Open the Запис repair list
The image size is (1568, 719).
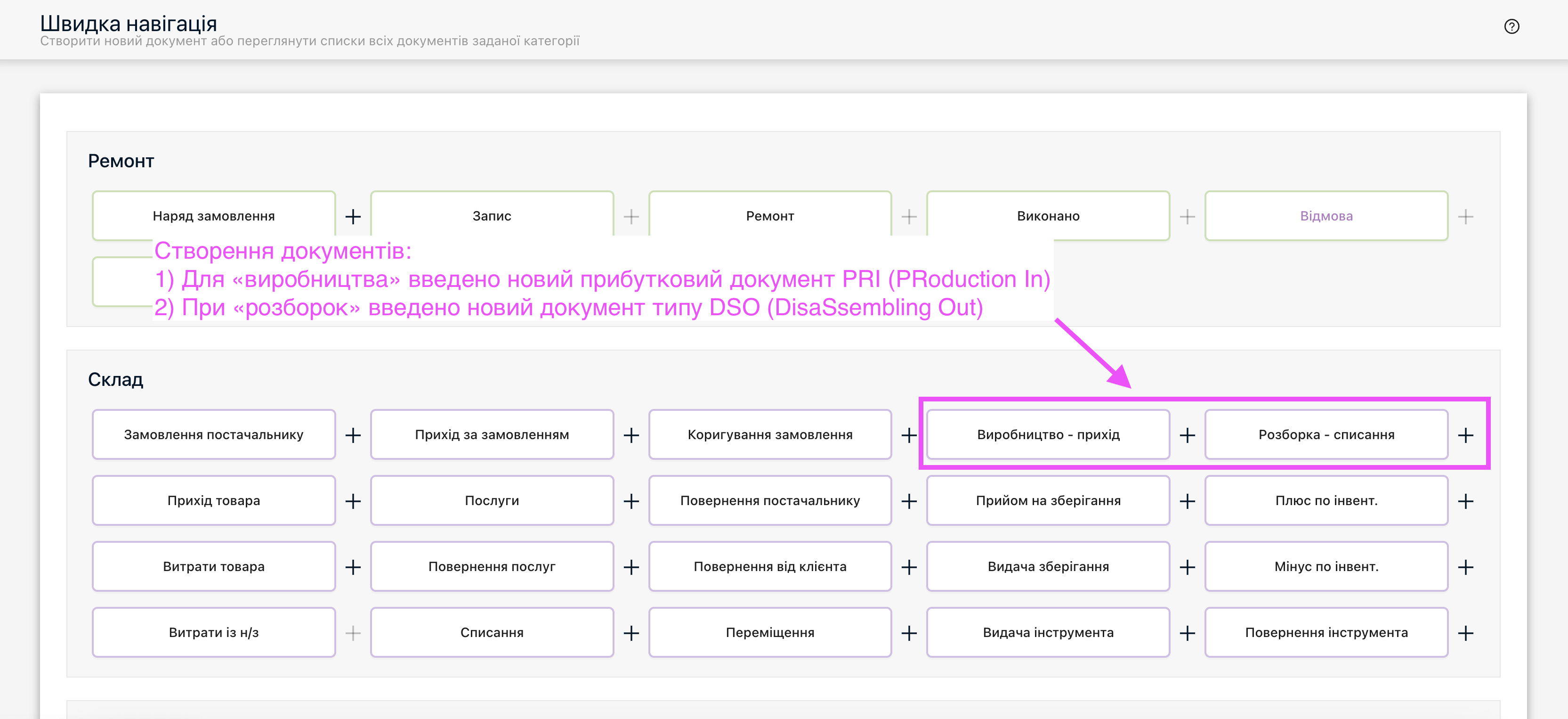tap(492, 216)
